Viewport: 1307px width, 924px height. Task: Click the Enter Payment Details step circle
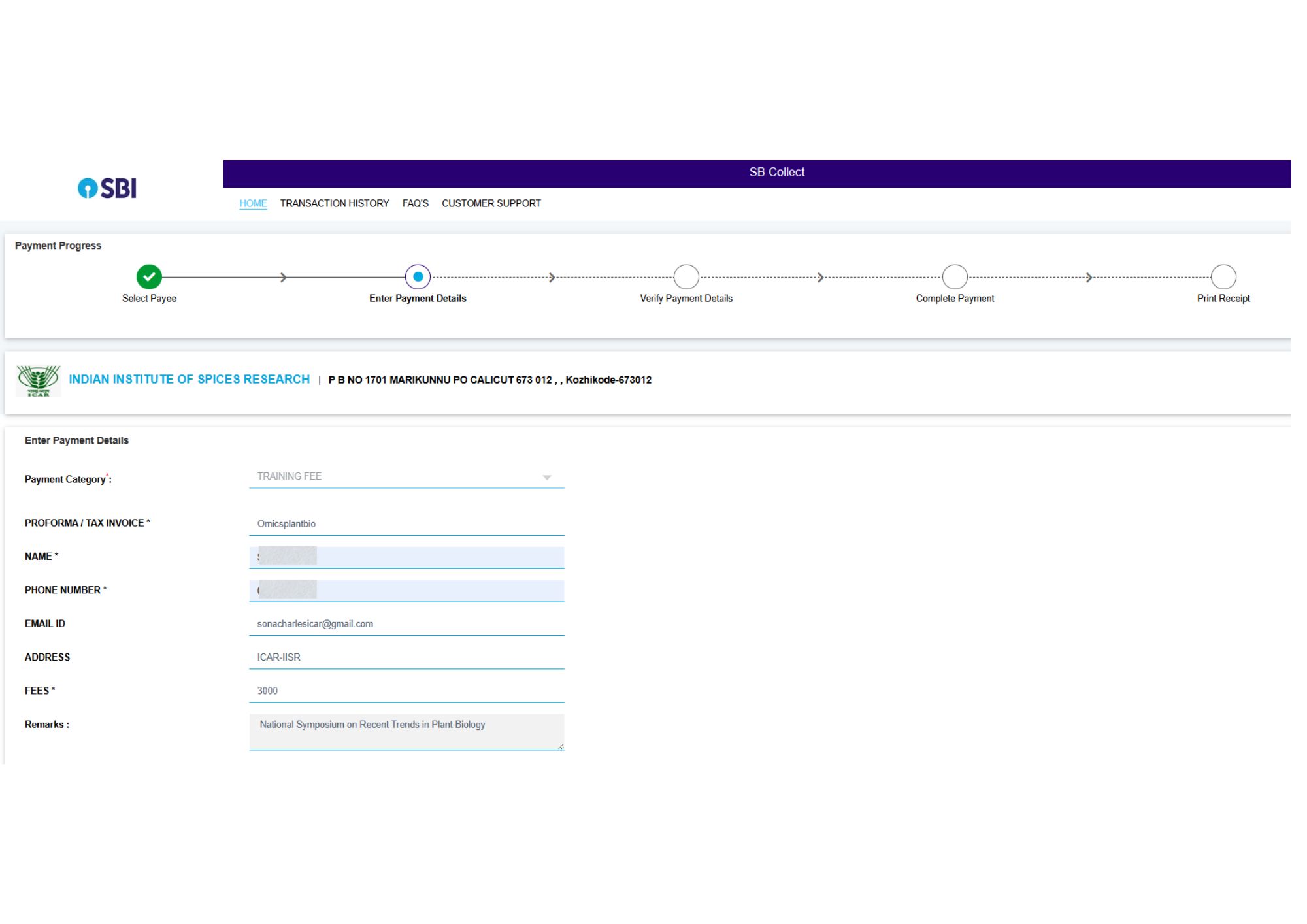pos(418,276)
